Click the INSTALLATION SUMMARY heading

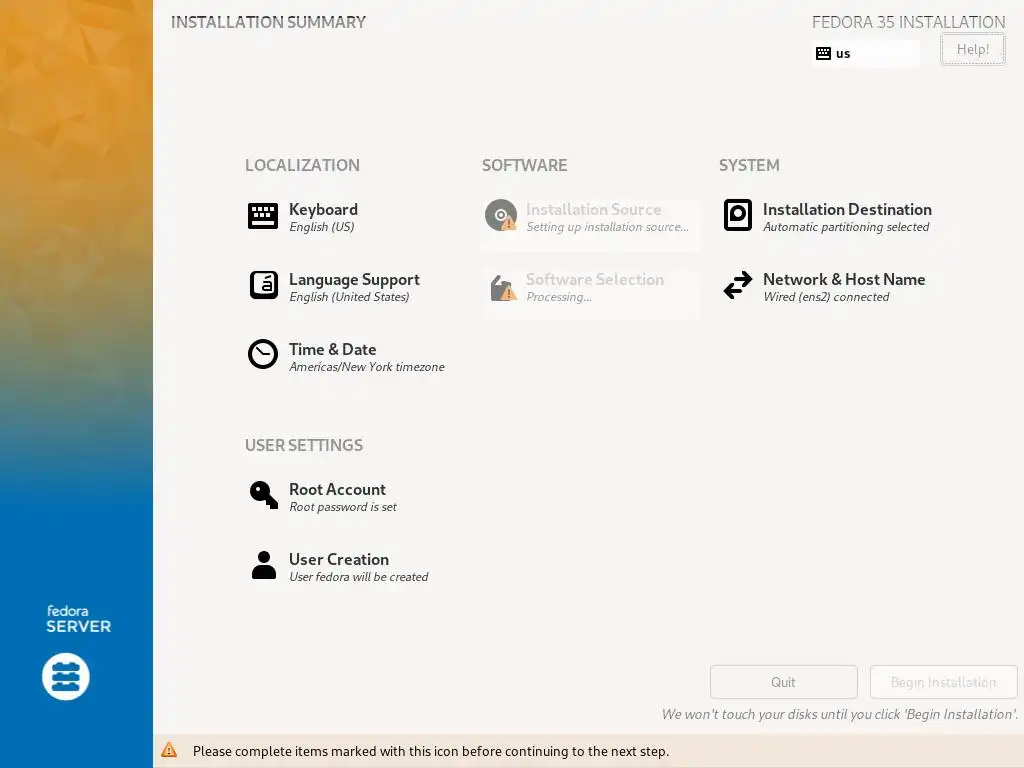click(268, 22)
